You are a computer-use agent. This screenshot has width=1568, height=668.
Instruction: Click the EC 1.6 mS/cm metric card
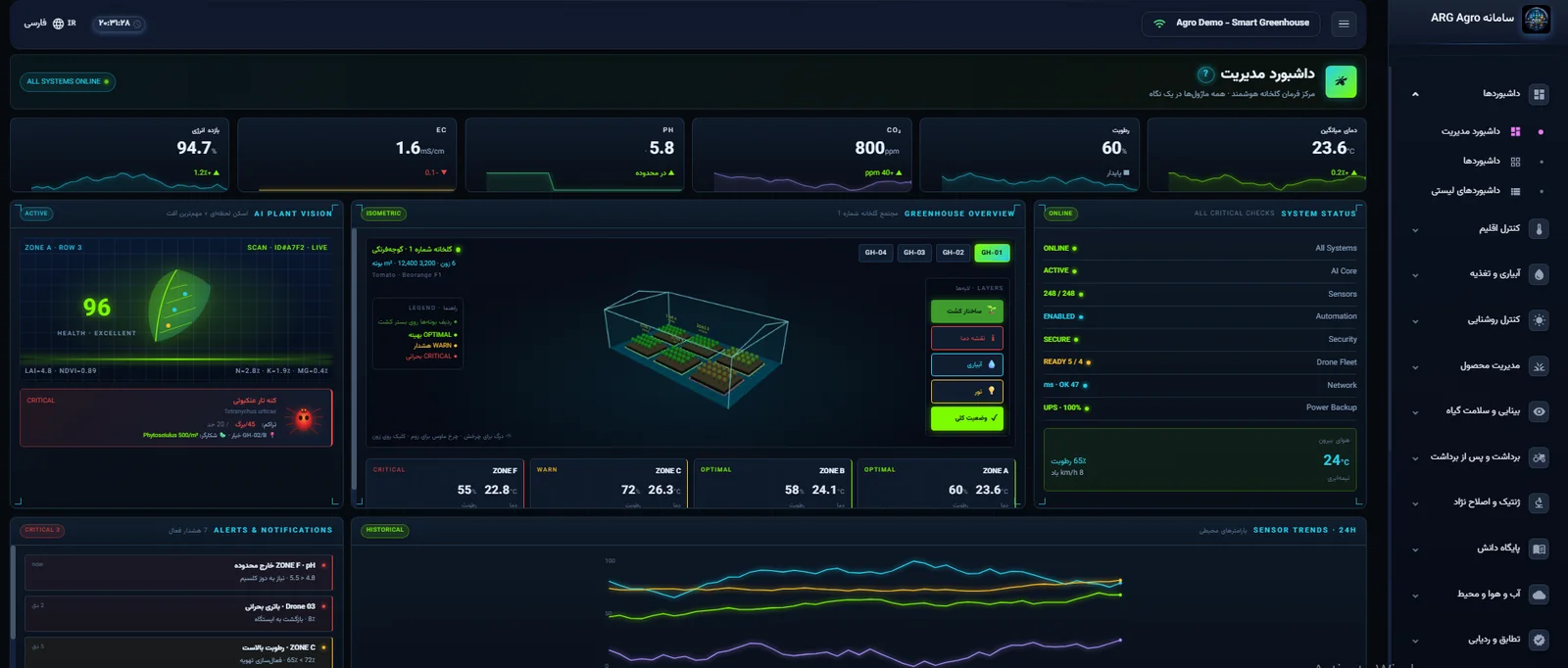347,155
